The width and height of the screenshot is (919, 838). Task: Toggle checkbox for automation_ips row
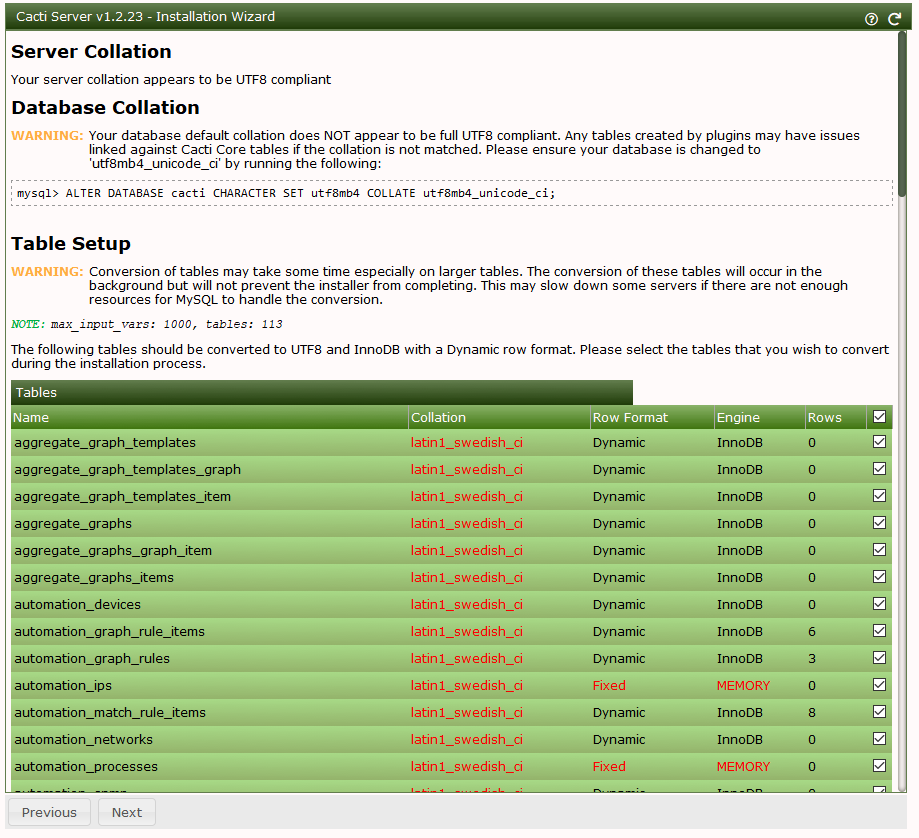pyautogui.click(x=879, y=684)
